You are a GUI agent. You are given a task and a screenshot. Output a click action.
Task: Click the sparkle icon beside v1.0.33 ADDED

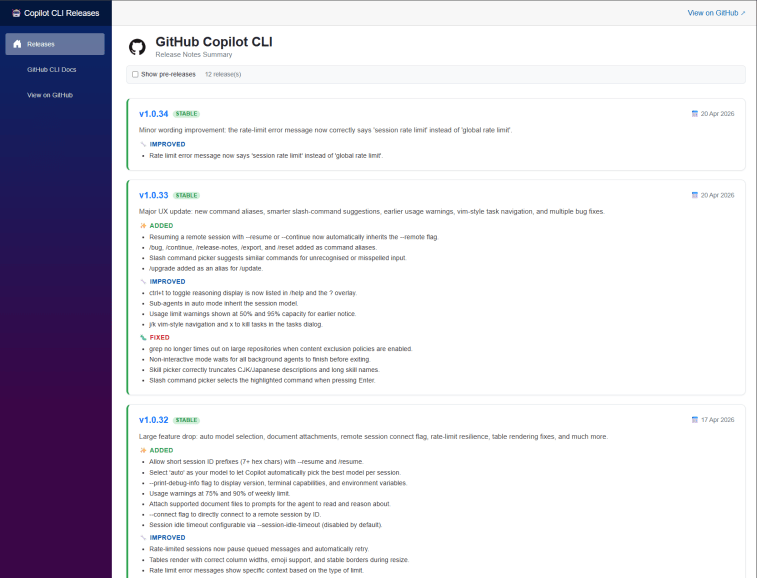click(143, 226)
